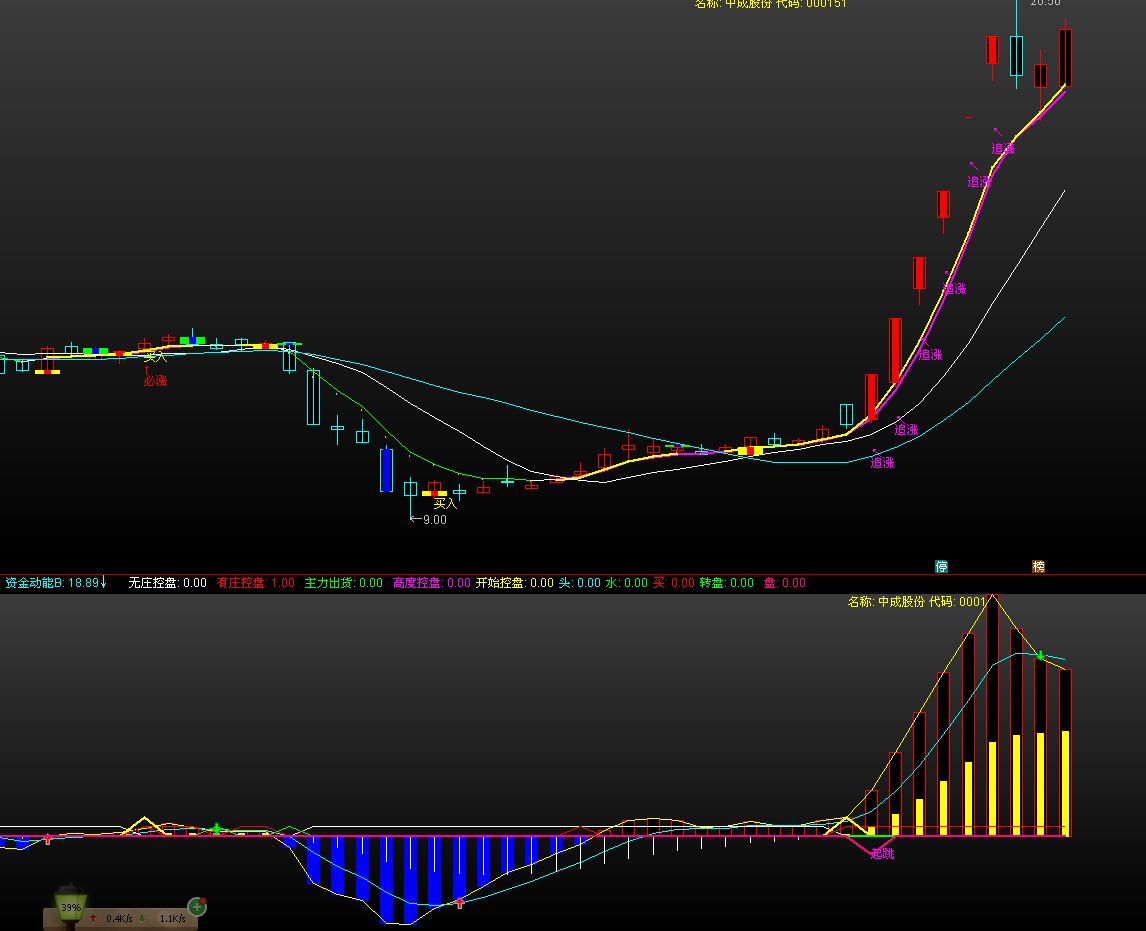Viewport: 1146px width, 931px height.
Task: Click the cyan 停 marker icon
Action: point(941,566)
